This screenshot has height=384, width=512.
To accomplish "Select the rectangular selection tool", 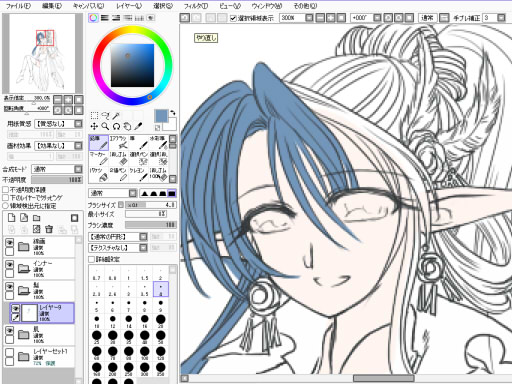I will pos(94,116).
